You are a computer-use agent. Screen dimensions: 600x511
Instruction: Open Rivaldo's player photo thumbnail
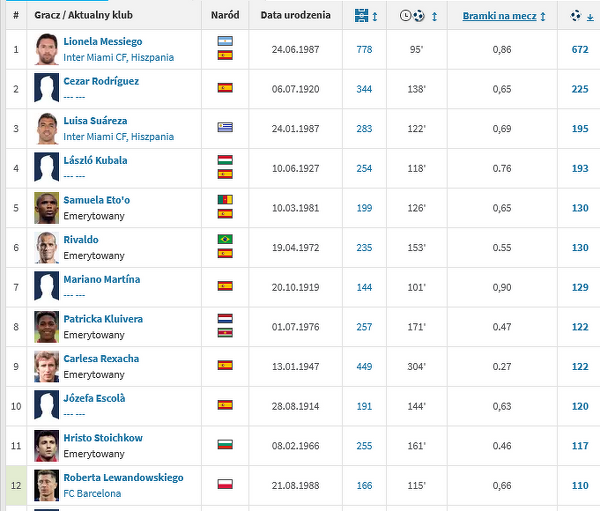pyautogui.click(x=46, y=247)
